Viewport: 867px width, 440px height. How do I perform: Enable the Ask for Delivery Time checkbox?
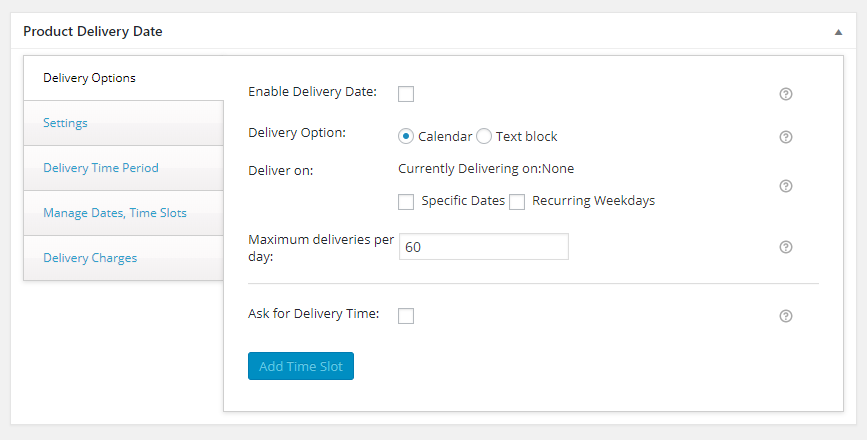(x=406, y=316)
